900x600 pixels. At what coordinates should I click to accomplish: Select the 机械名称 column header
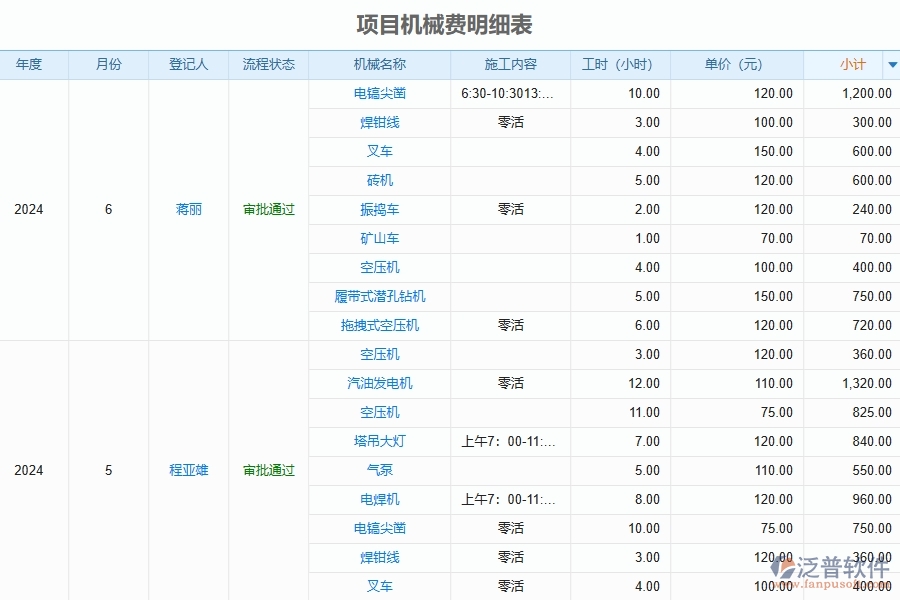coord(380,64)
